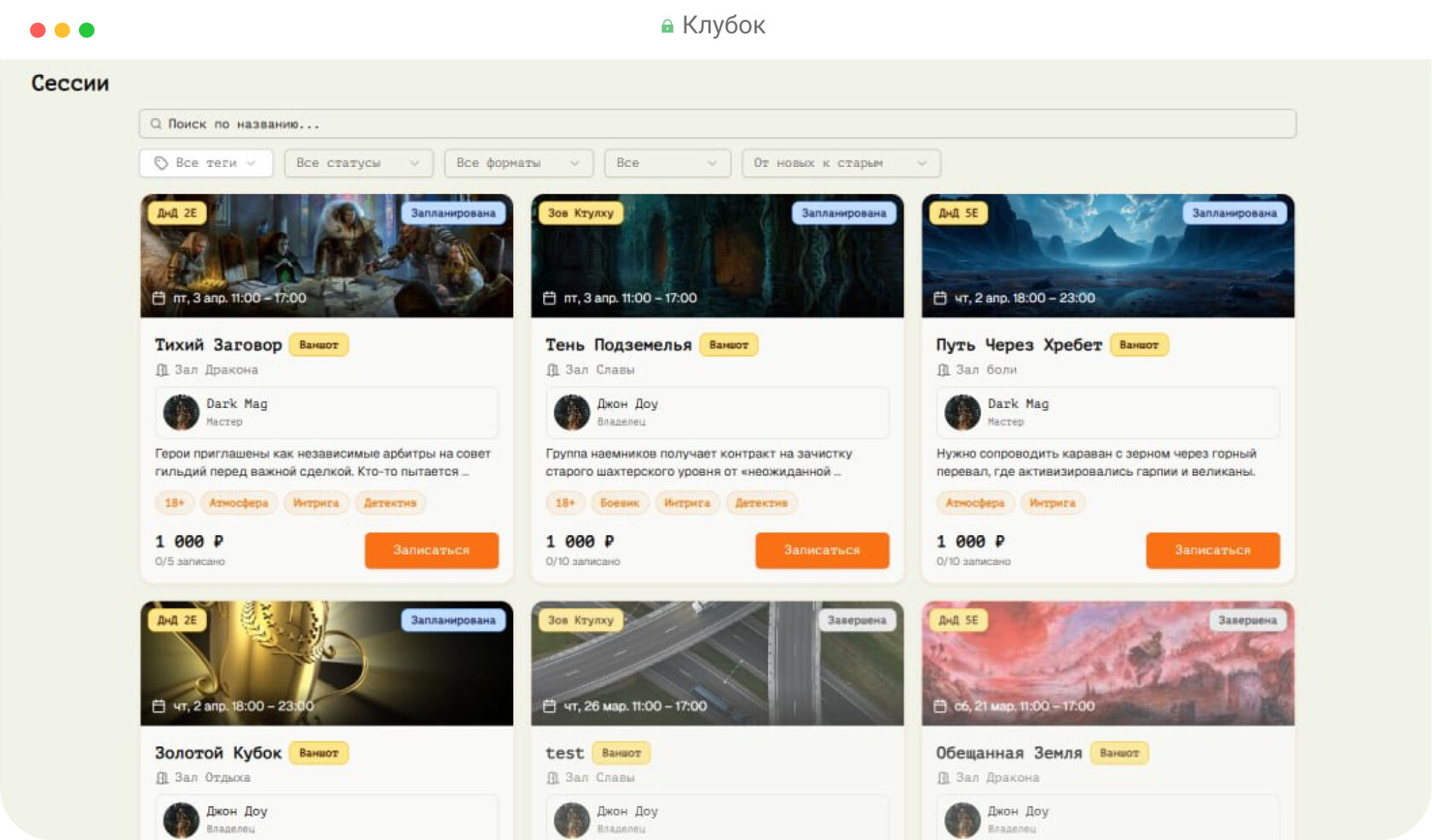This screenshot has height=840, width=1432.
Task: Click the search magnifier icon
Action: click(156, 124)
